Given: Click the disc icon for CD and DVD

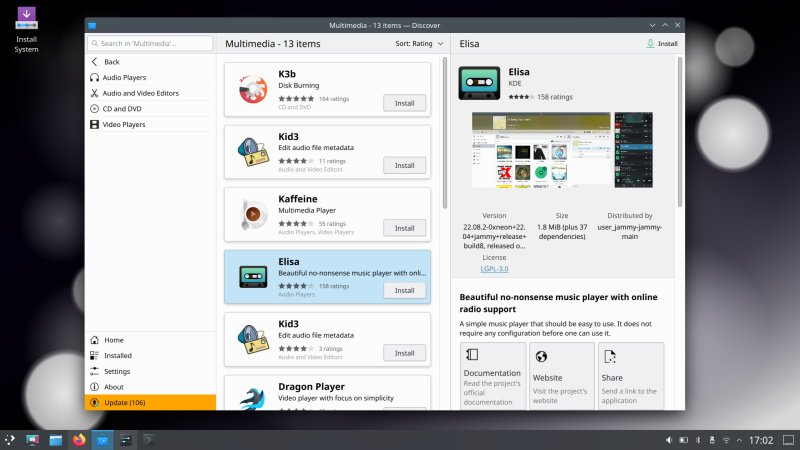Looking at the screenshot, I should [x=94, y=109].
